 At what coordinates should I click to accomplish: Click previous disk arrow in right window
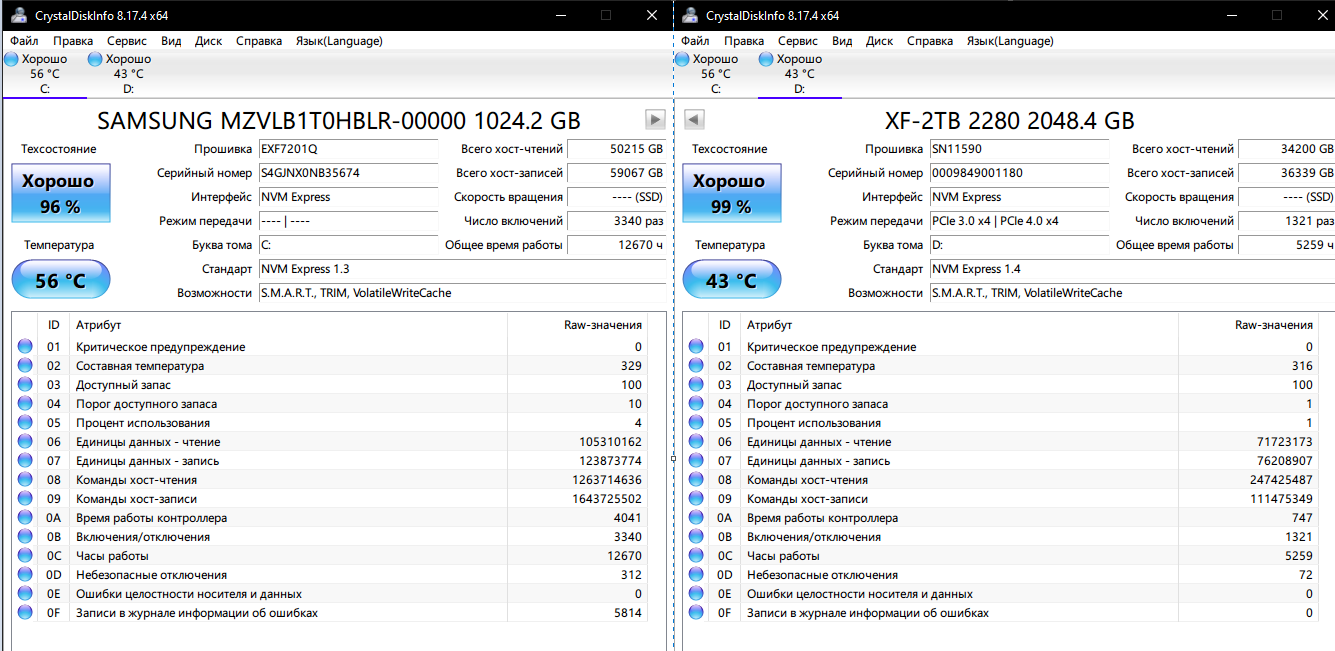(695, 120)
